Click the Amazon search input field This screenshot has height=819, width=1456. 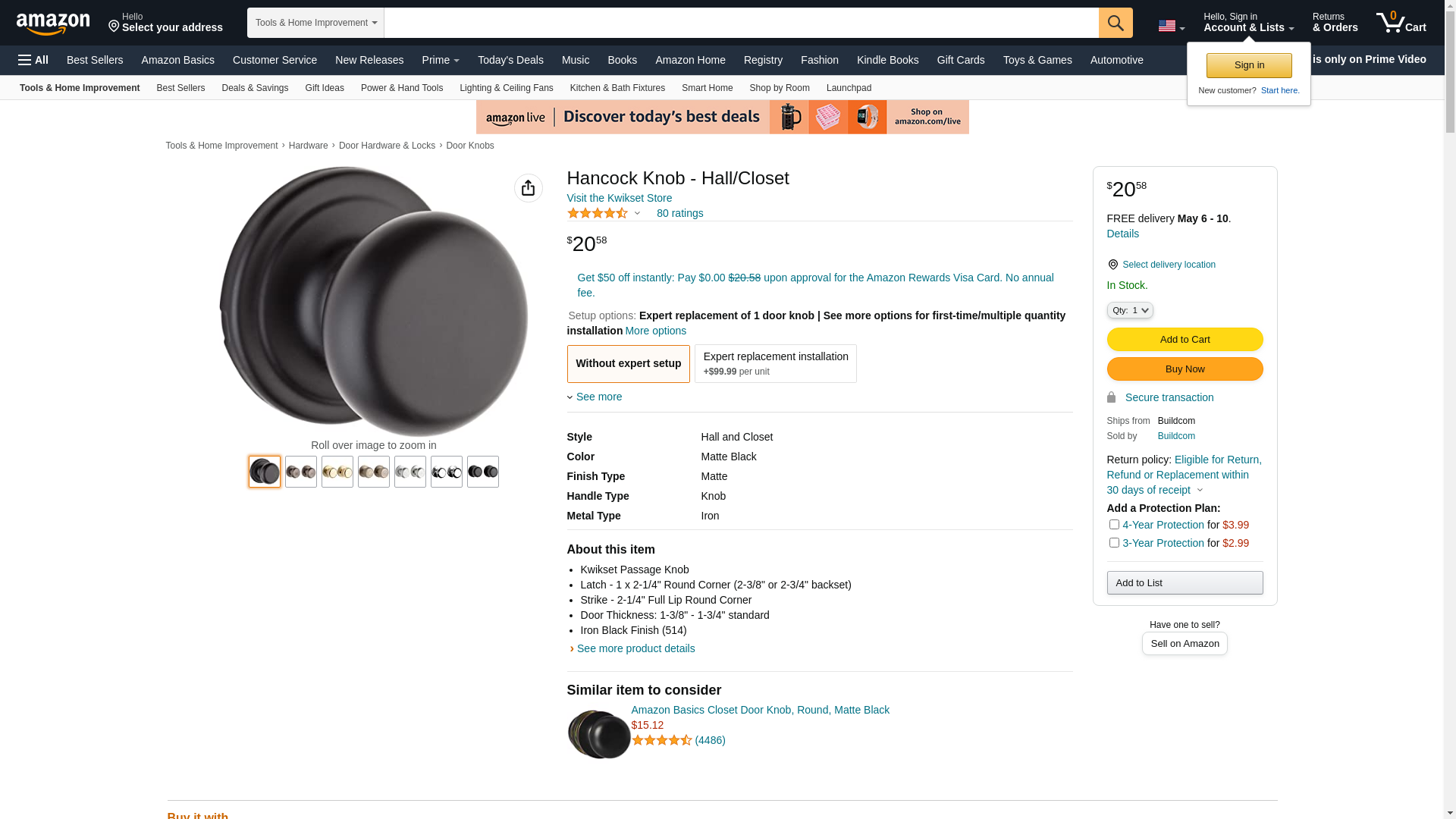pyautogui.click(x=742, y=23)
